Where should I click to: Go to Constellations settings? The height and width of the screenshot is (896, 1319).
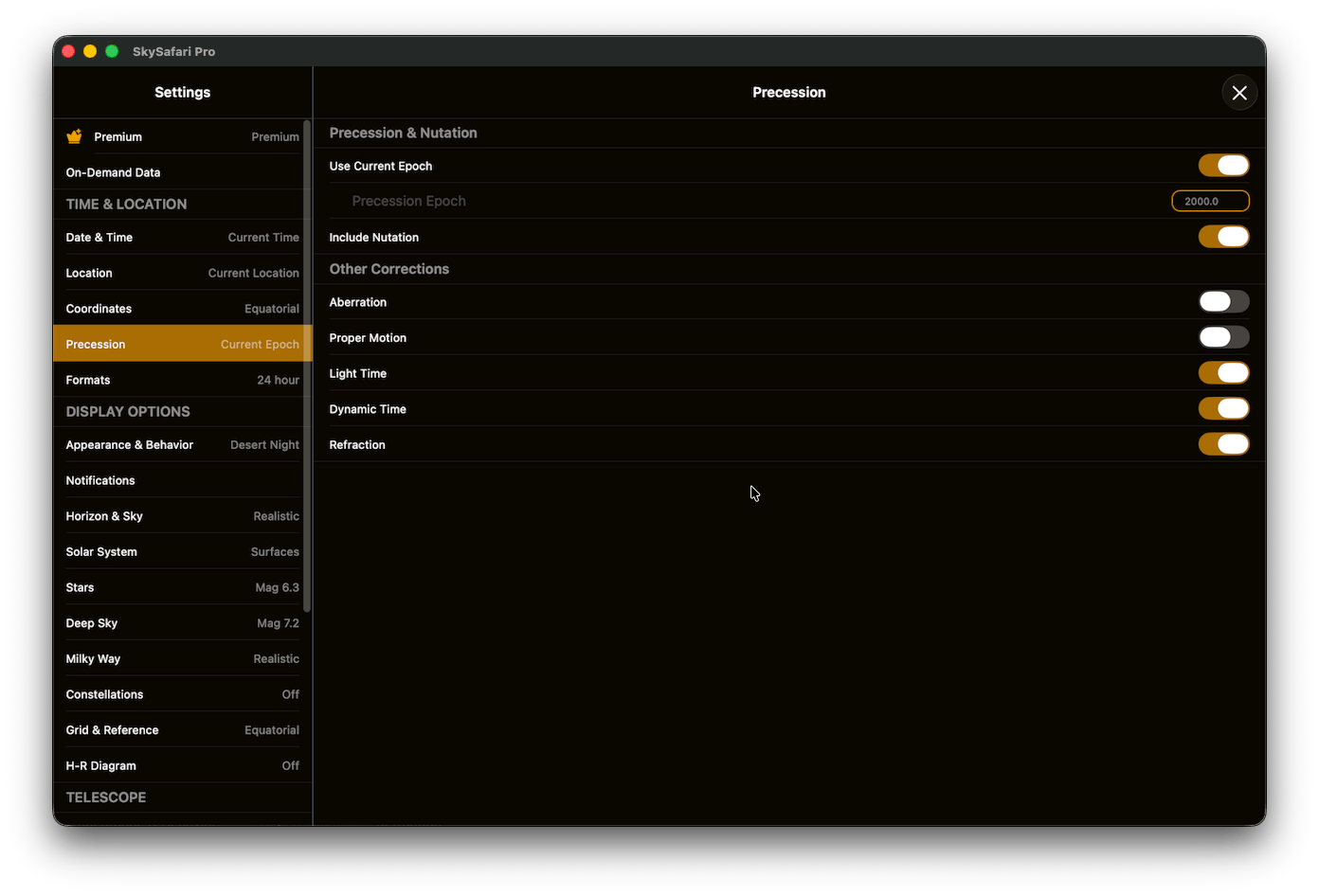[182, 694]
